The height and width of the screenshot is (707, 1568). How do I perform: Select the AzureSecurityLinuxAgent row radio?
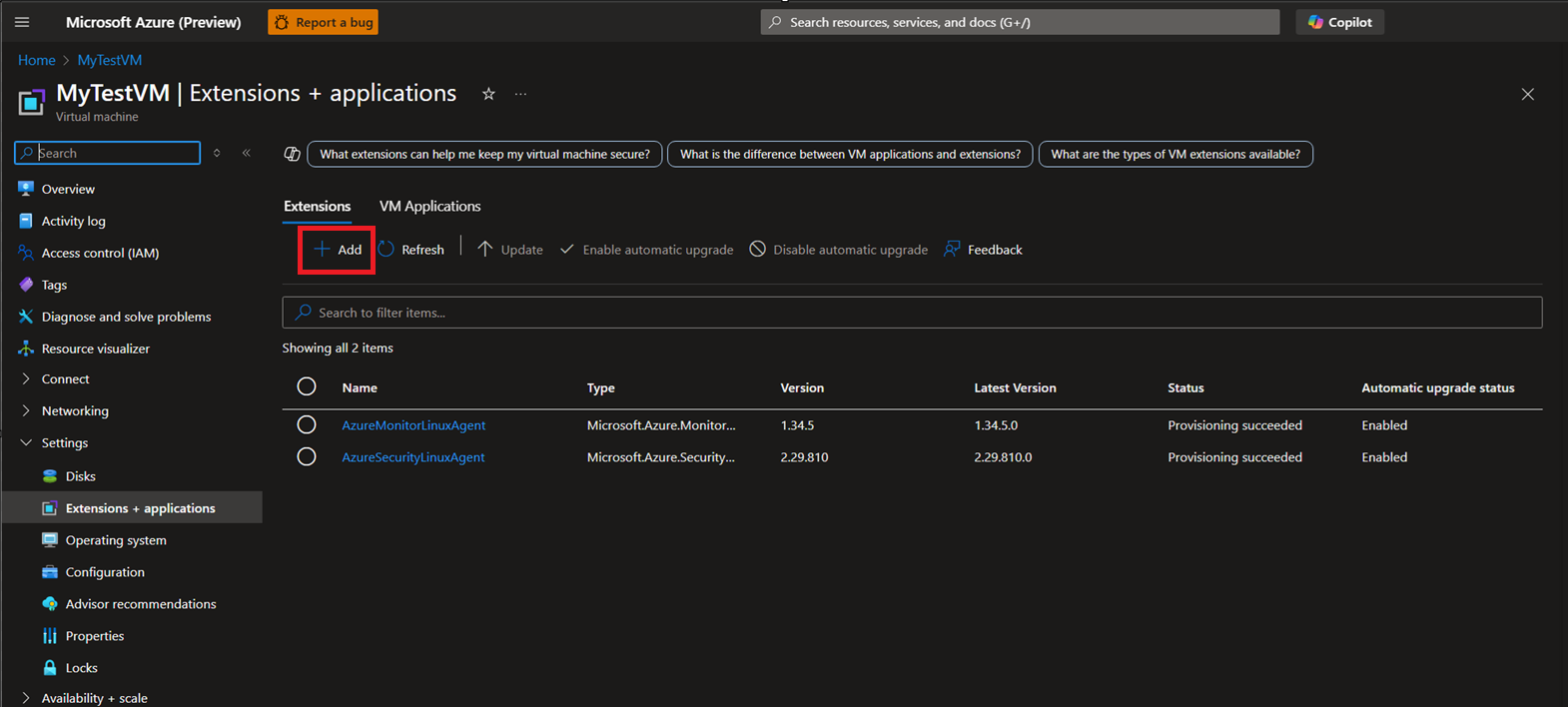(x=307, y=456)
